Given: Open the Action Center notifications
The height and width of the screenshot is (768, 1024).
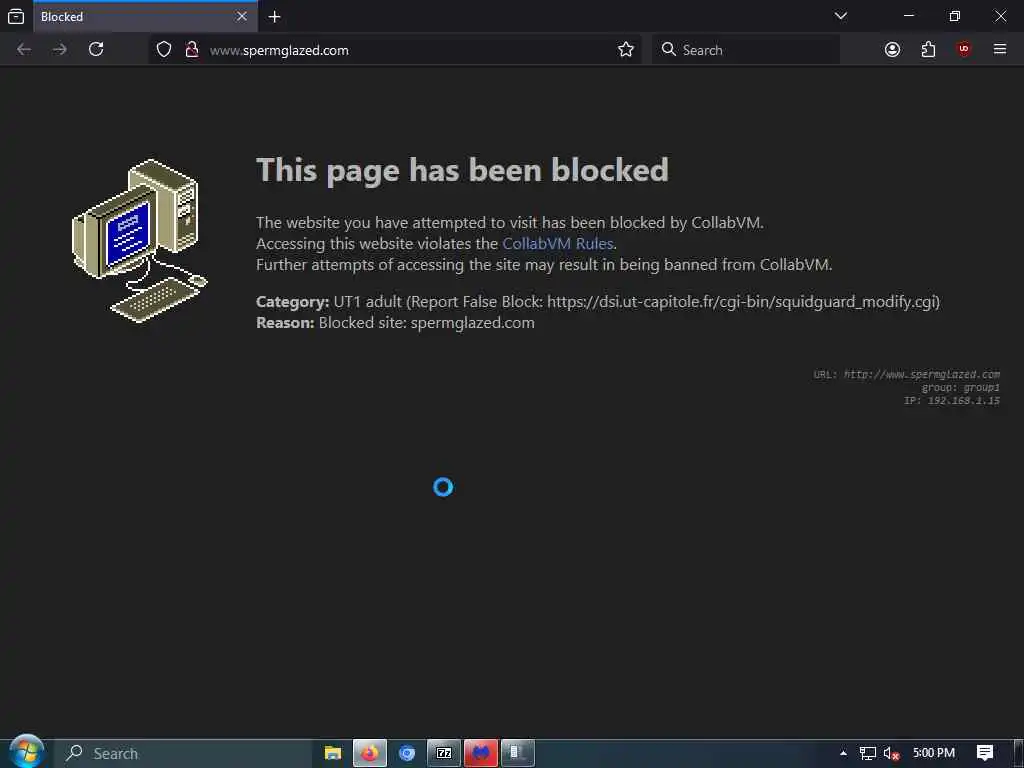Looking at the screenshot, I should point(985,754).
